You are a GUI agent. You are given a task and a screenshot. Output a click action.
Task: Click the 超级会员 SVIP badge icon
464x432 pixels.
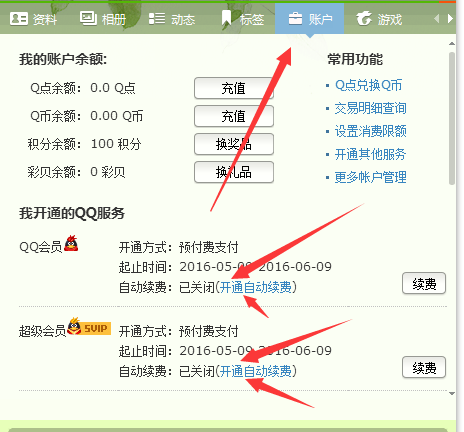[x=89, y=327]
